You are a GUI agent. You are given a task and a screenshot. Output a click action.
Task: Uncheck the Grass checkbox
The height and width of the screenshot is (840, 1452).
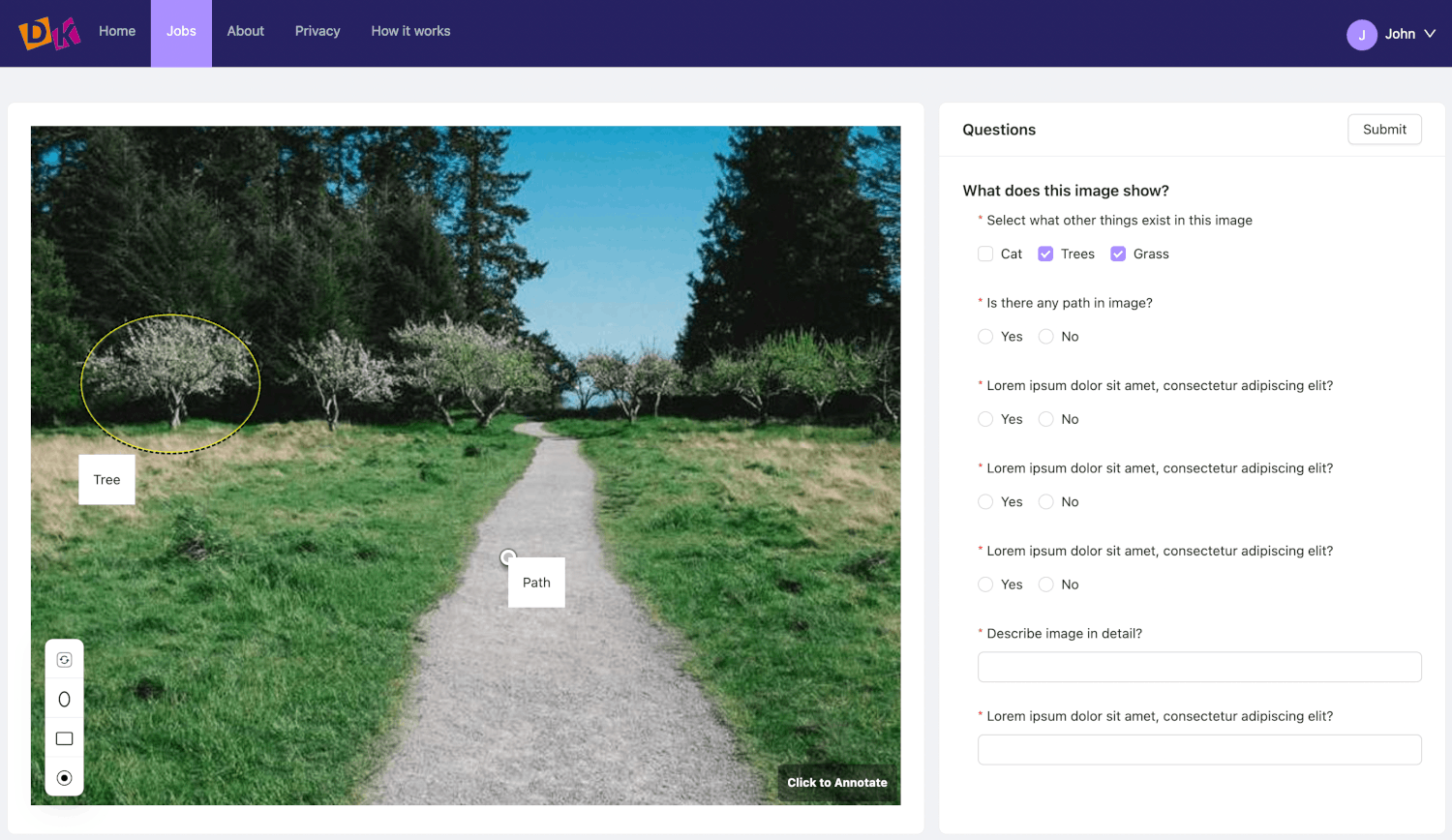(x=1118, y=254)
